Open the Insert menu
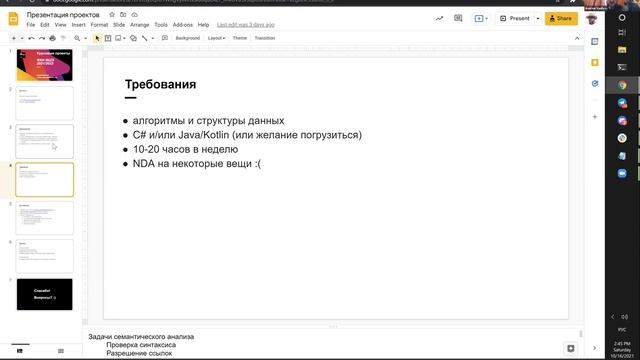This screenshot has width=640, height=360. coord(78,25)
